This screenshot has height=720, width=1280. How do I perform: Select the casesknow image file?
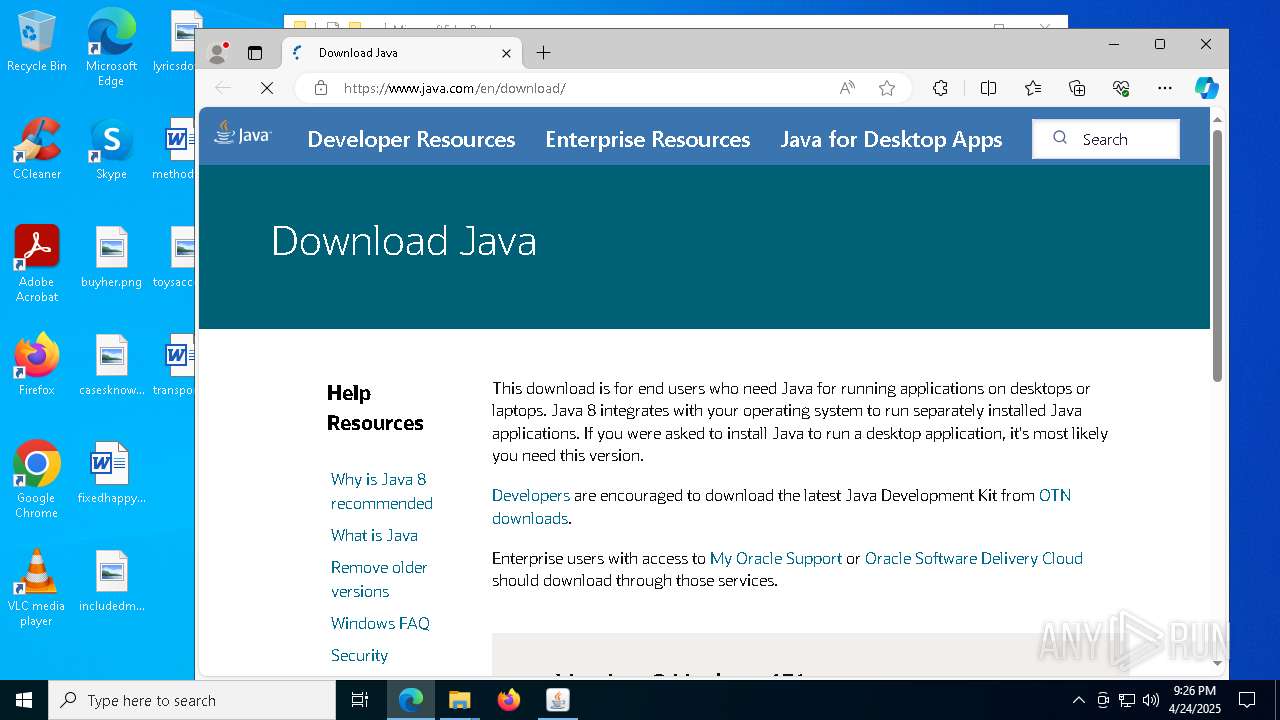pos(111,365)
